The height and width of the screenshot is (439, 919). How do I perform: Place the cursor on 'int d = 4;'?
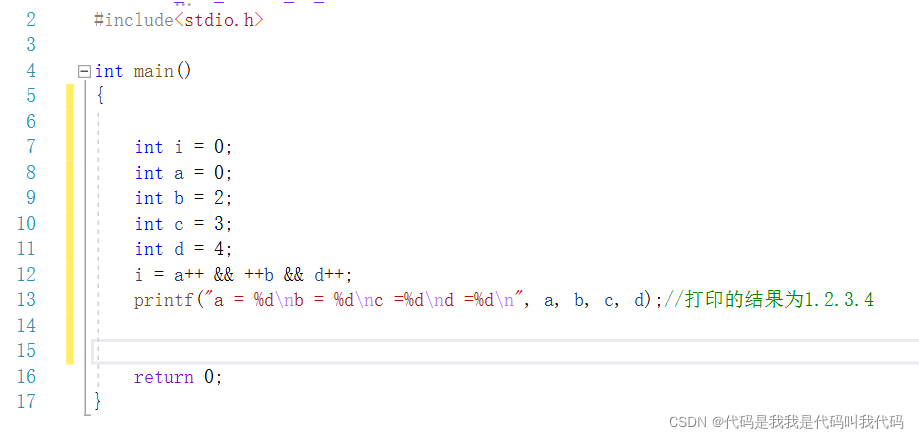(x=183, y=249)
